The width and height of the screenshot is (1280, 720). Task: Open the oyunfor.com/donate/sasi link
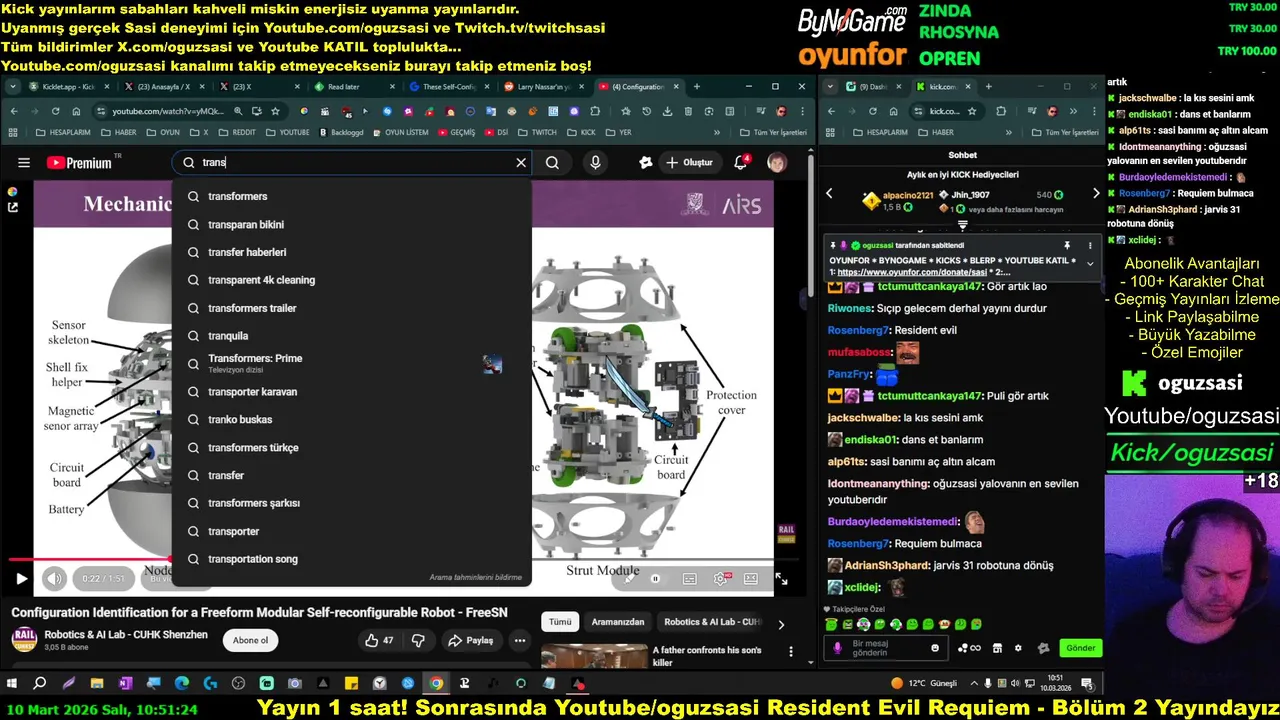pos(913,272)
